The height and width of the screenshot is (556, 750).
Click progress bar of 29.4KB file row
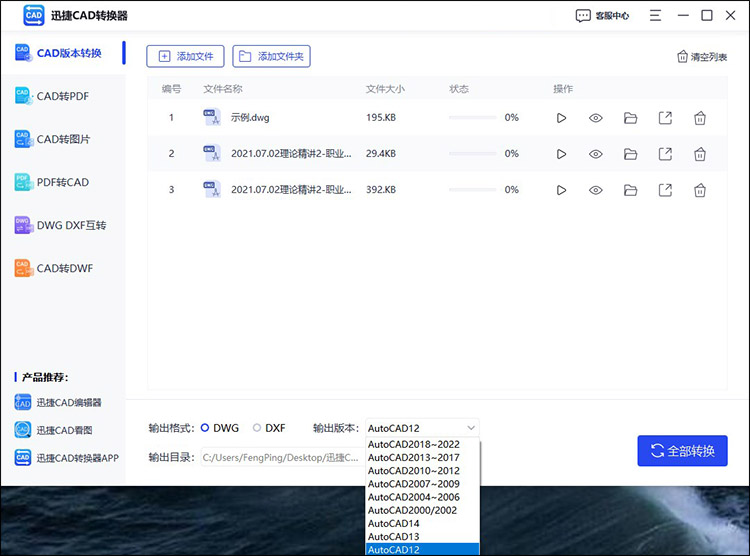tap(473, 154)
